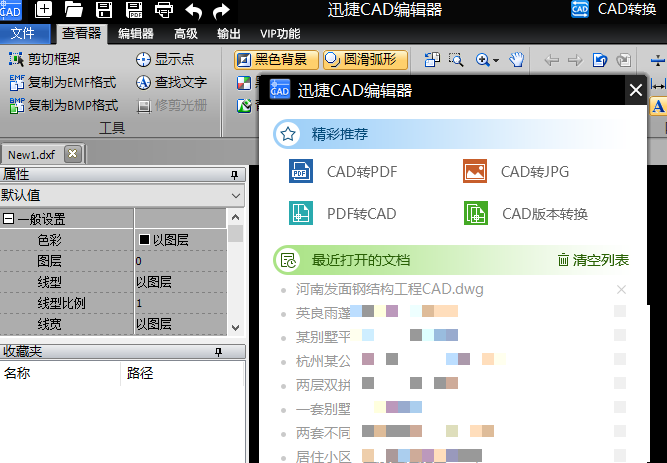Save the drawing with floppy icon
Viewport: 667px width, 463px height.
104,9
